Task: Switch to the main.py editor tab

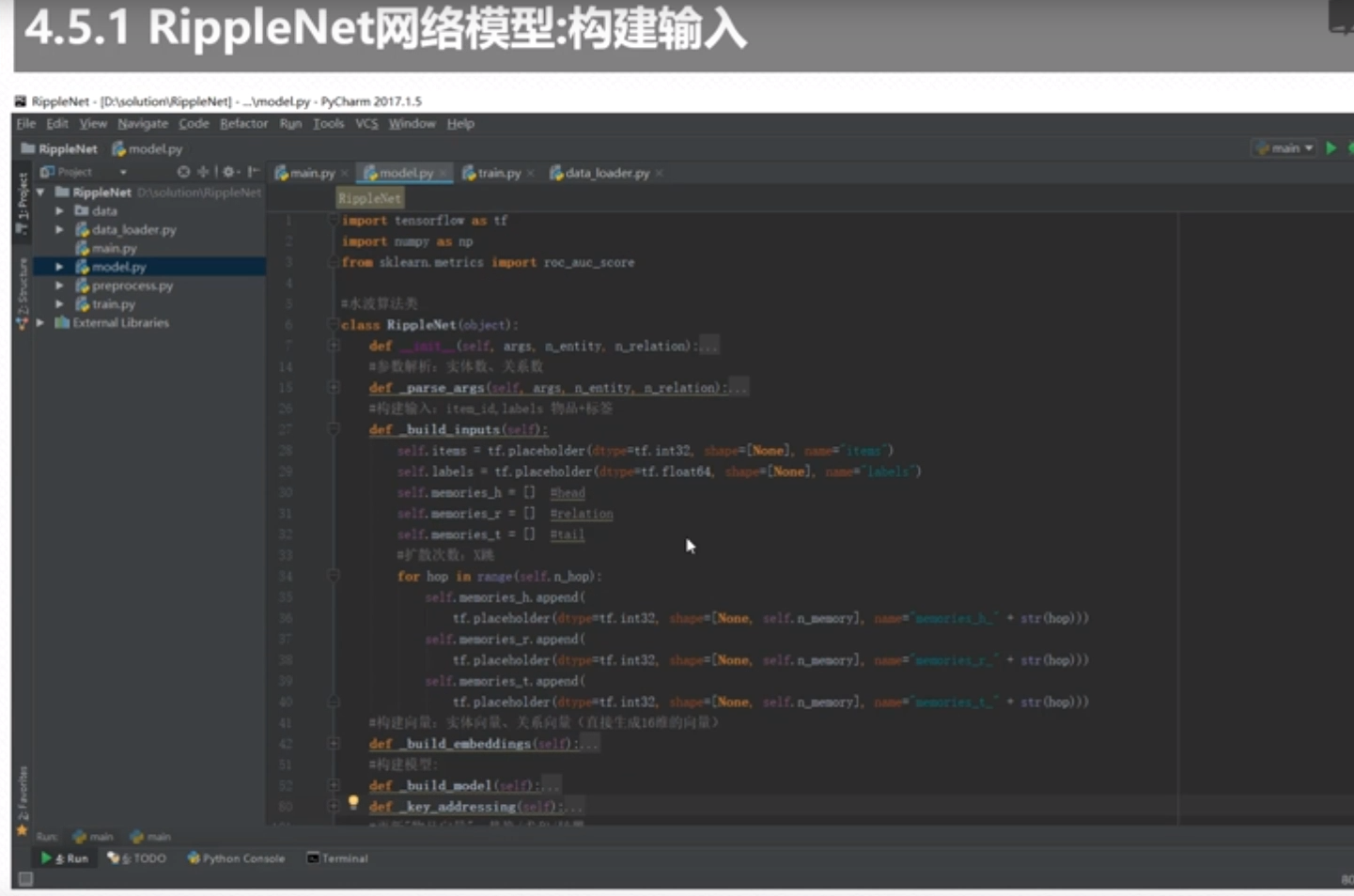Action: coord(312,173)
